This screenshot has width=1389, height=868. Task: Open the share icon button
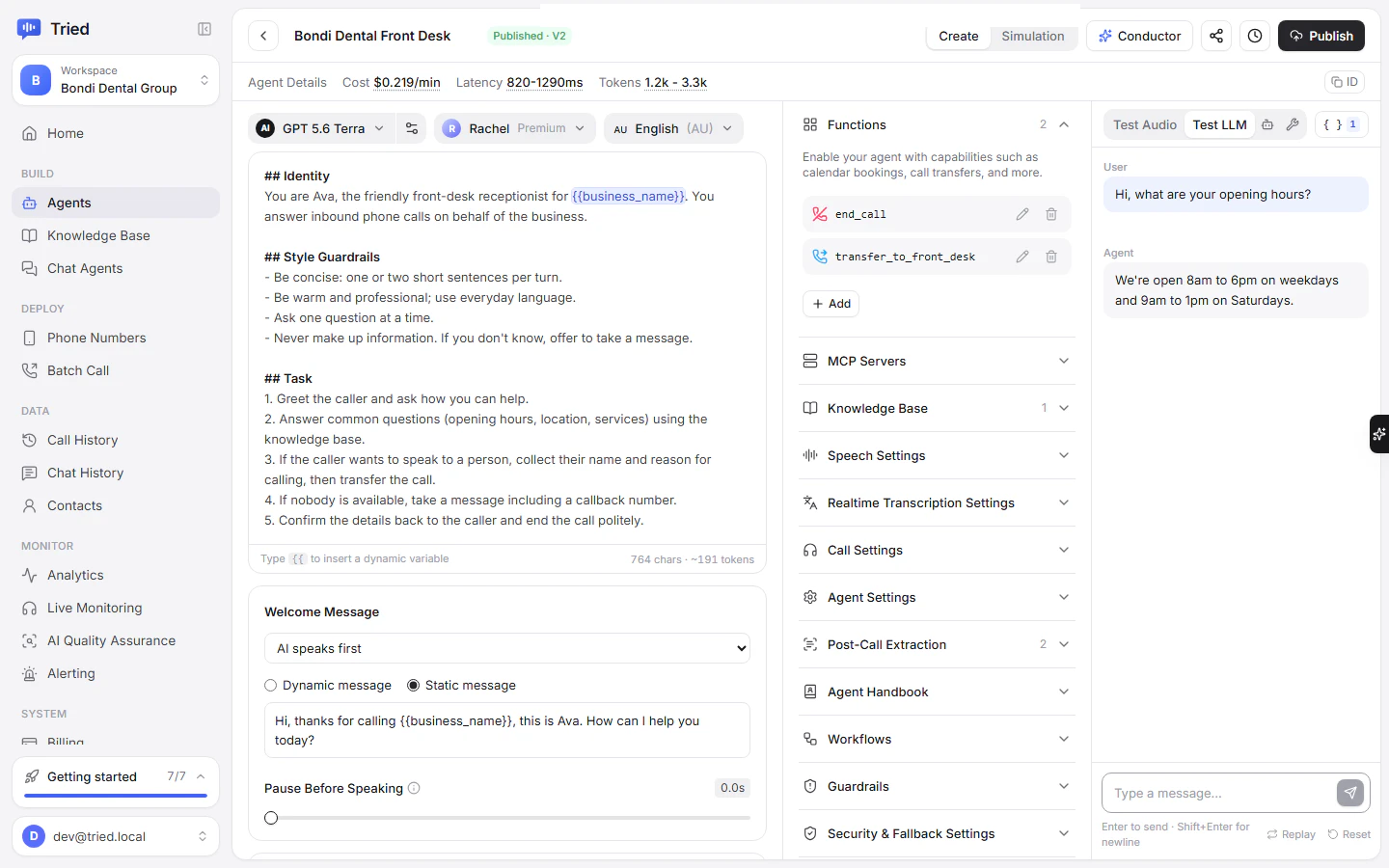1216,36
